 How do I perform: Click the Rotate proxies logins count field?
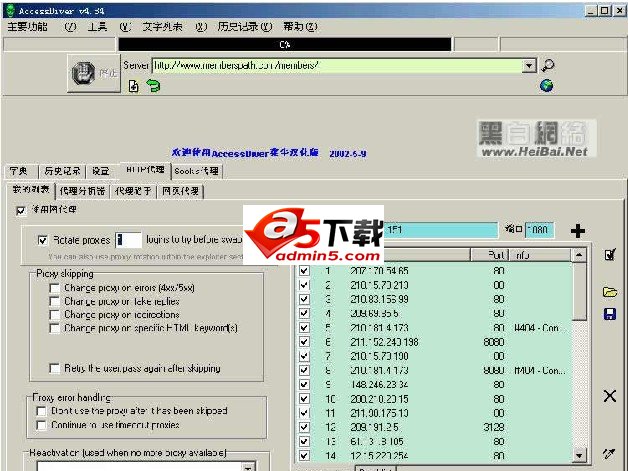click(128, 240)
